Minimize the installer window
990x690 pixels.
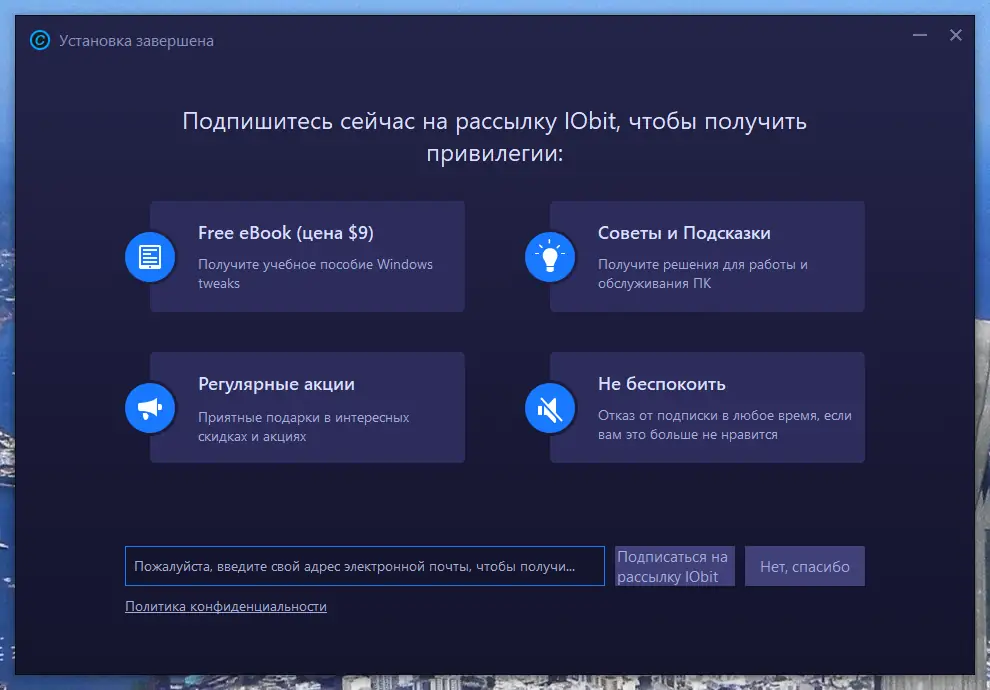tap(920, 35)
